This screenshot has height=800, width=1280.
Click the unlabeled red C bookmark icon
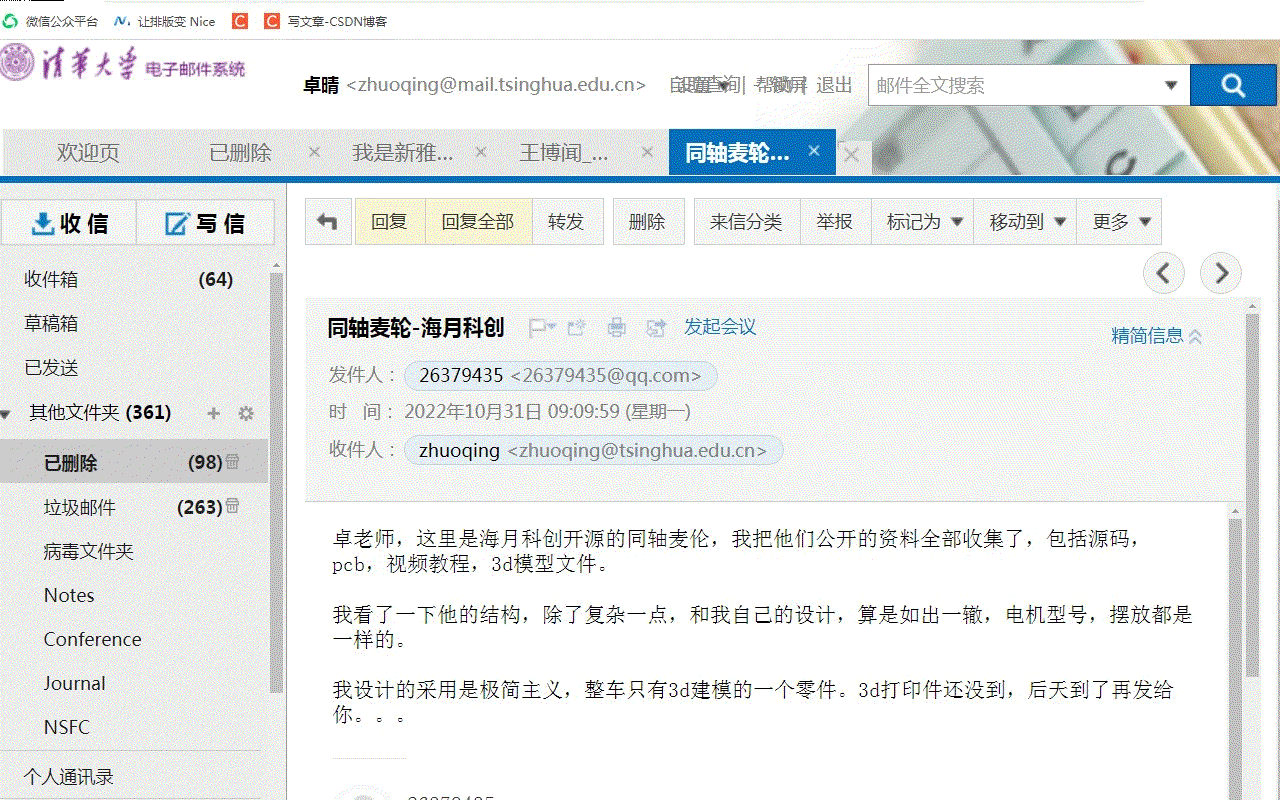pos(240,21)
